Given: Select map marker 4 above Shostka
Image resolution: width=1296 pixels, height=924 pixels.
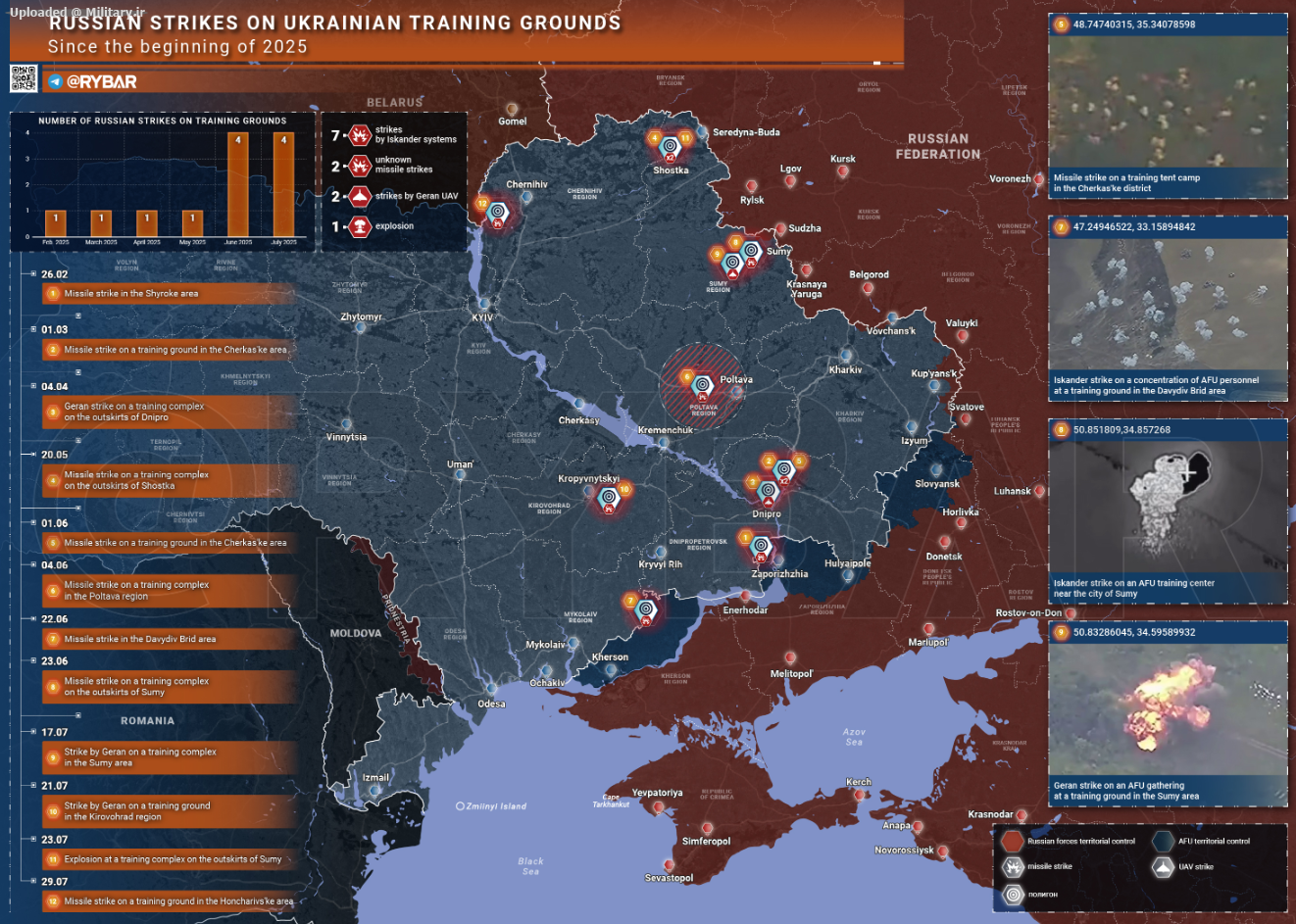Looking at the screenshot, I should [x=655, y=138].
